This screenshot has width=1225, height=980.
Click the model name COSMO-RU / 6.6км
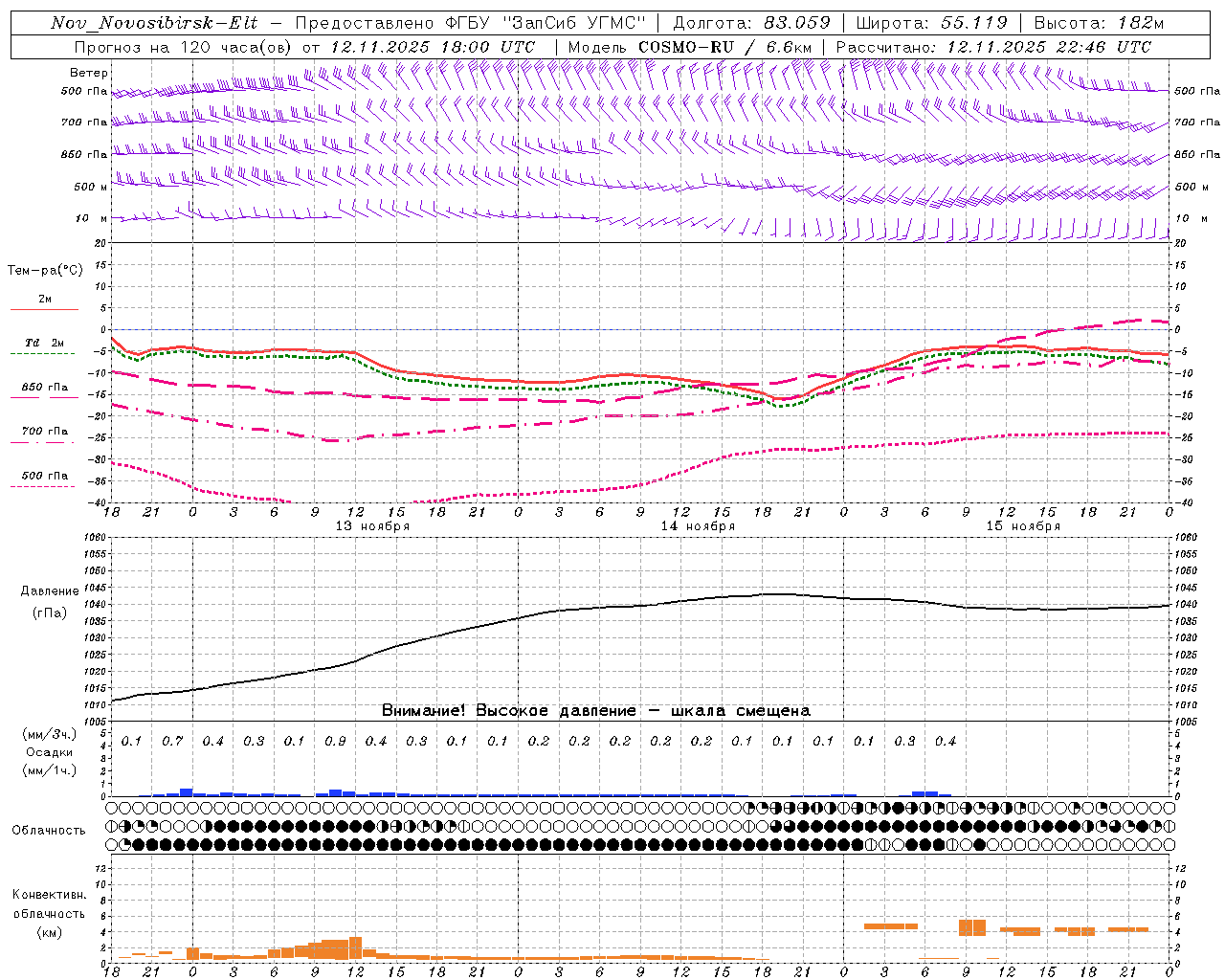pos(724,47)
